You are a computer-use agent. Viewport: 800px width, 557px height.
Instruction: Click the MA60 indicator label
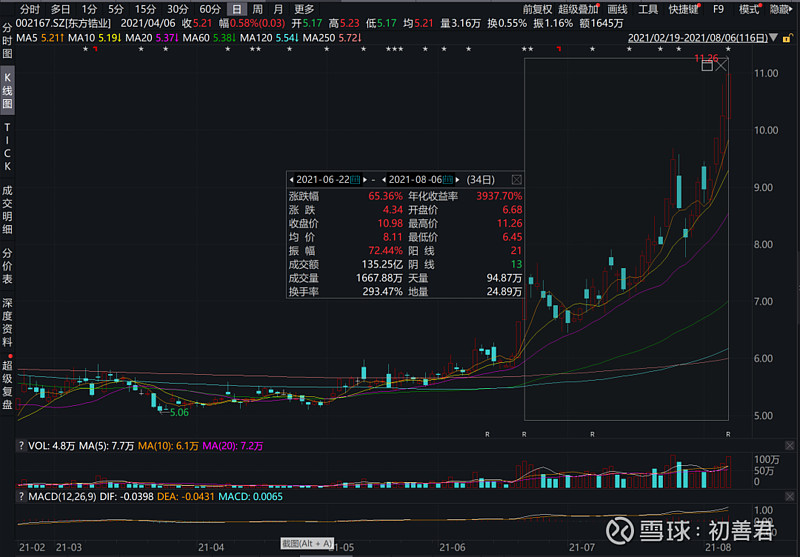(196, 38)
